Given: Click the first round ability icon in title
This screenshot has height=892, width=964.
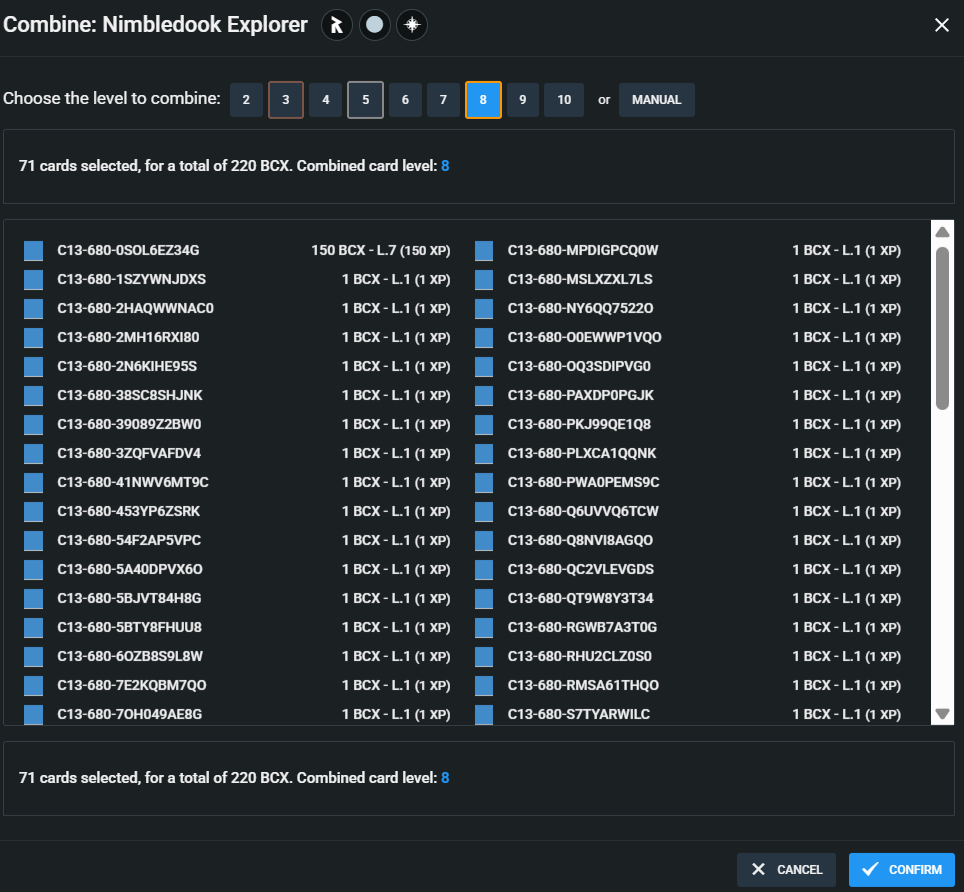Looking at the screenshot, I should 337,25.
